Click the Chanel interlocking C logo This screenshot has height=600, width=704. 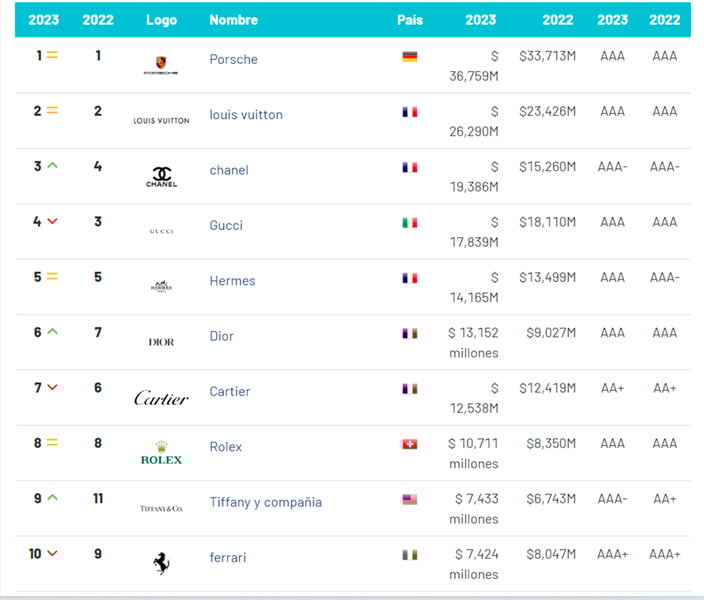[161, 175]
